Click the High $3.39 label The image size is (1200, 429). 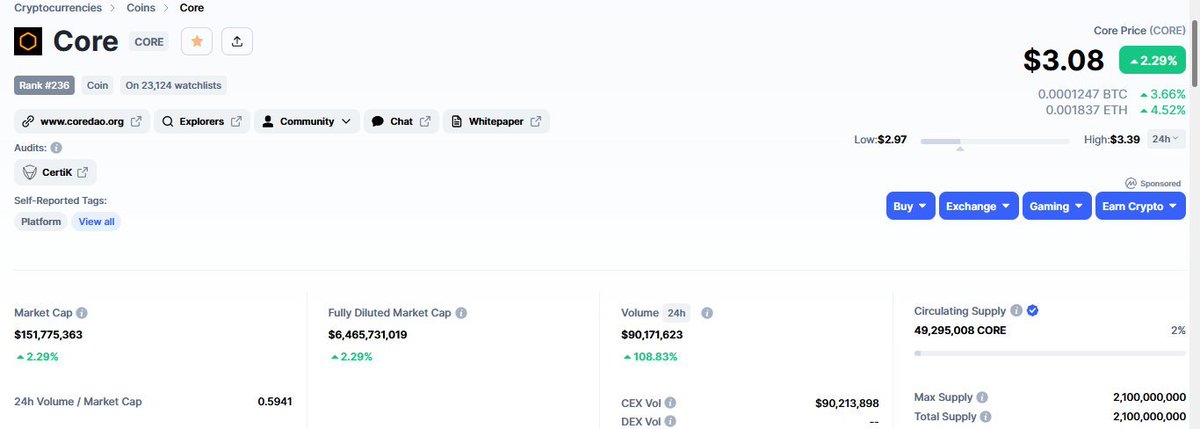point(1112,139)
